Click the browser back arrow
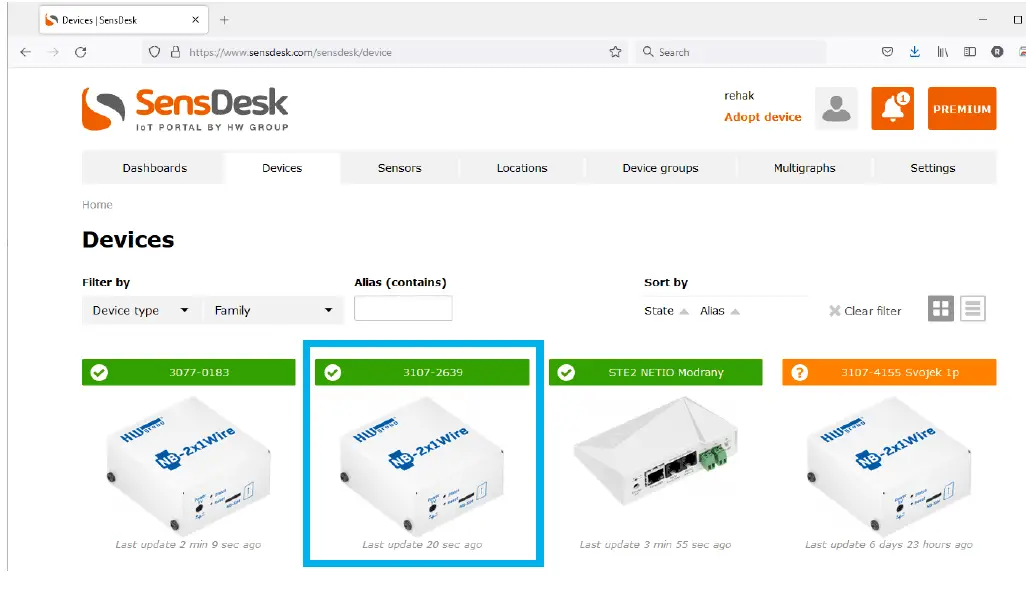 tap(26, 52)
